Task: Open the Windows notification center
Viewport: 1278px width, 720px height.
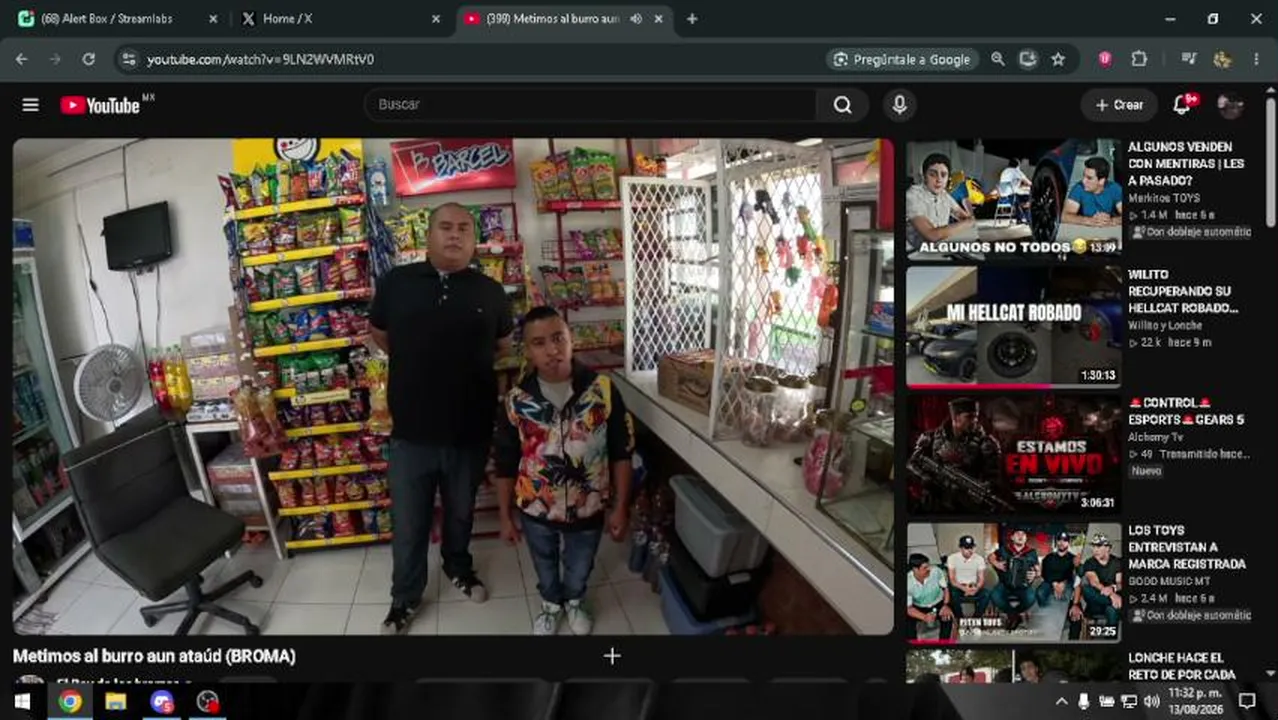Action: pyautogui.click(x=1247, y=701)
